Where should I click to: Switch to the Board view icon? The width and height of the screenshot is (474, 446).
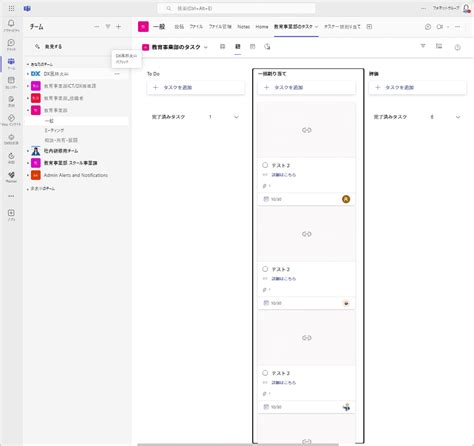238,47
